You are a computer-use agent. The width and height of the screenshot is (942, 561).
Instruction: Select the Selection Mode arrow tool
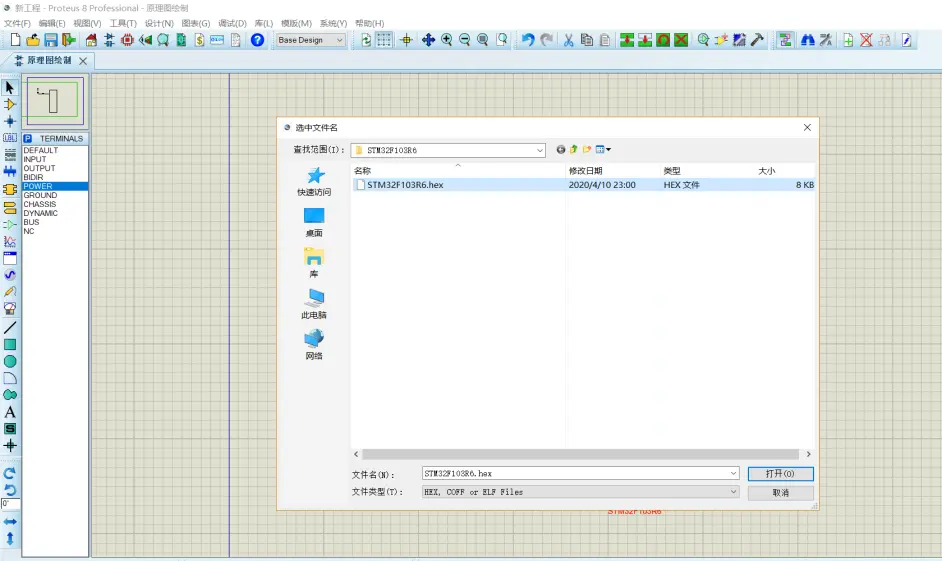click(x=10, y=88)
